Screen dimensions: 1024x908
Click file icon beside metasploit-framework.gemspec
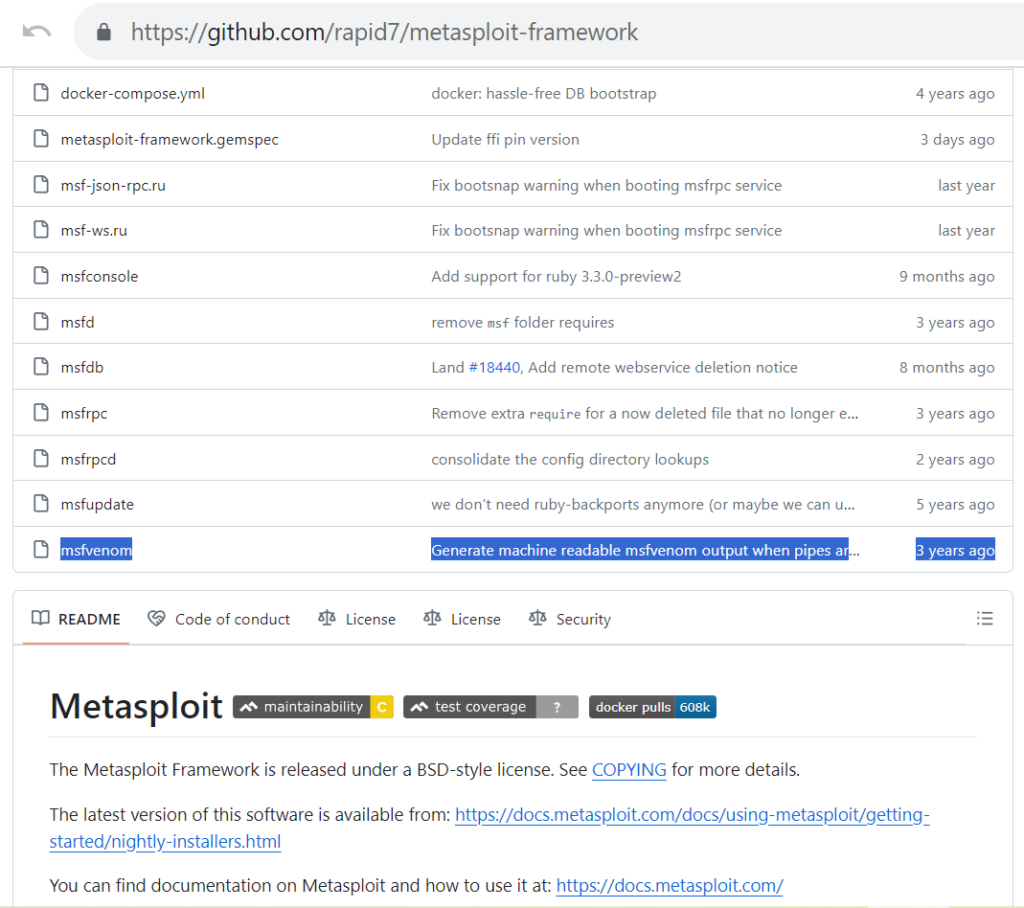pyautogui.click(x=41, y=138)
